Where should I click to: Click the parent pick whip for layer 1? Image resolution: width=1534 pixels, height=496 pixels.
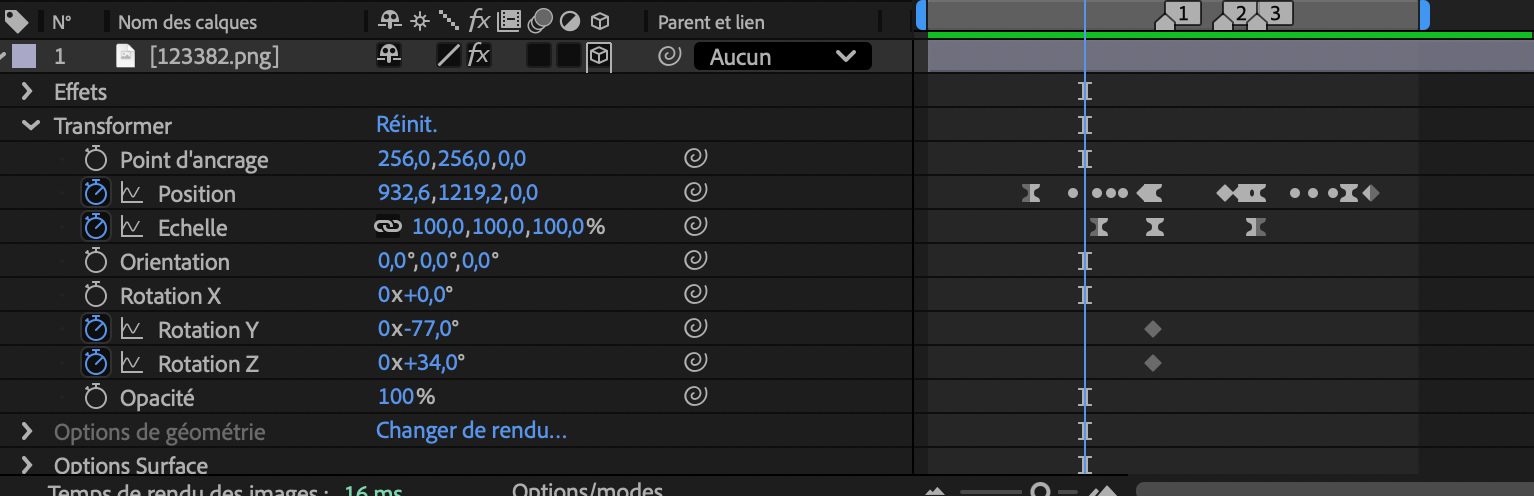coord(669,57)
